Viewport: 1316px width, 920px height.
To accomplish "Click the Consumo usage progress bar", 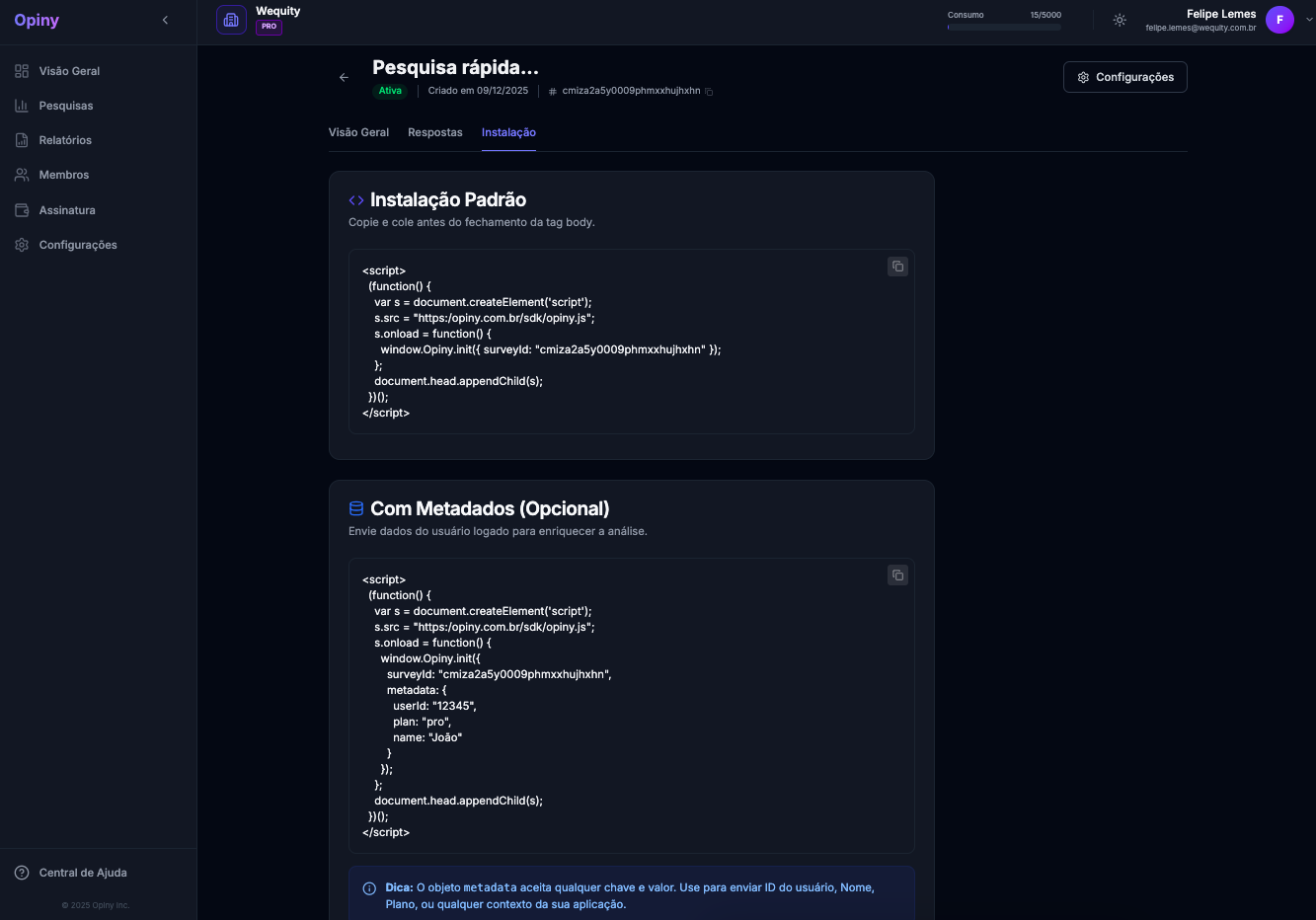I will click(1004, 28).
